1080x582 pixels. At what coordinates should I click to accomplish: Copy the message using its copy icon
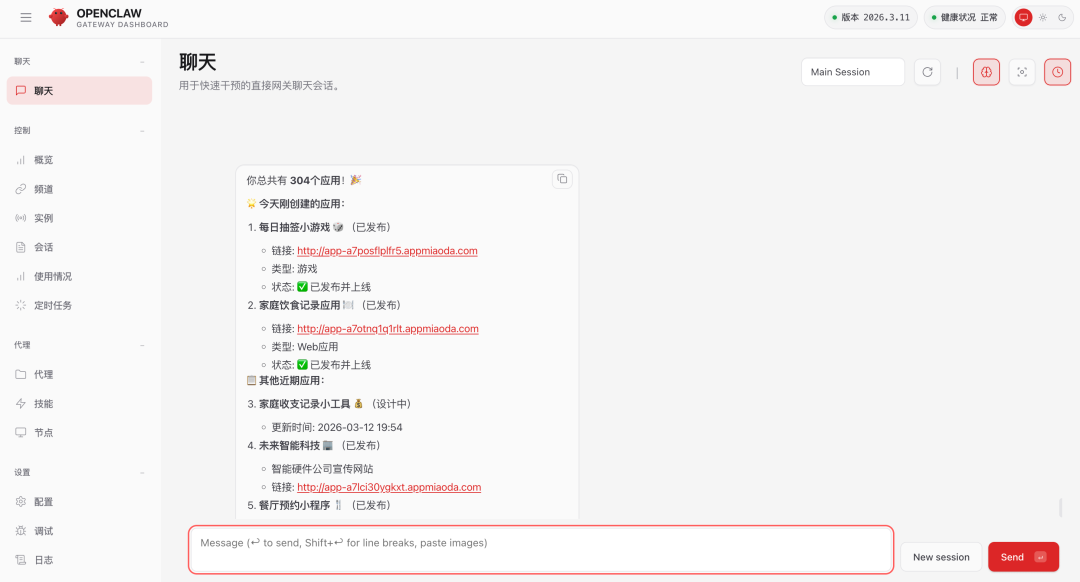562,178
